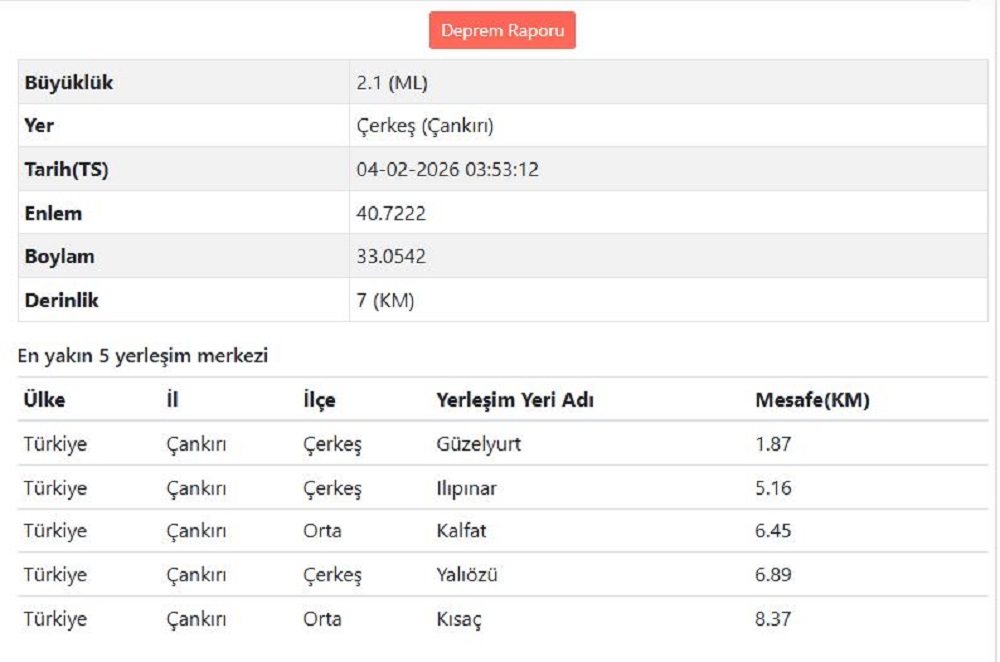Select the Kısaç distance 8.37
The height and width of the screenshot is (662, 1000).
[x=773, y=619]
